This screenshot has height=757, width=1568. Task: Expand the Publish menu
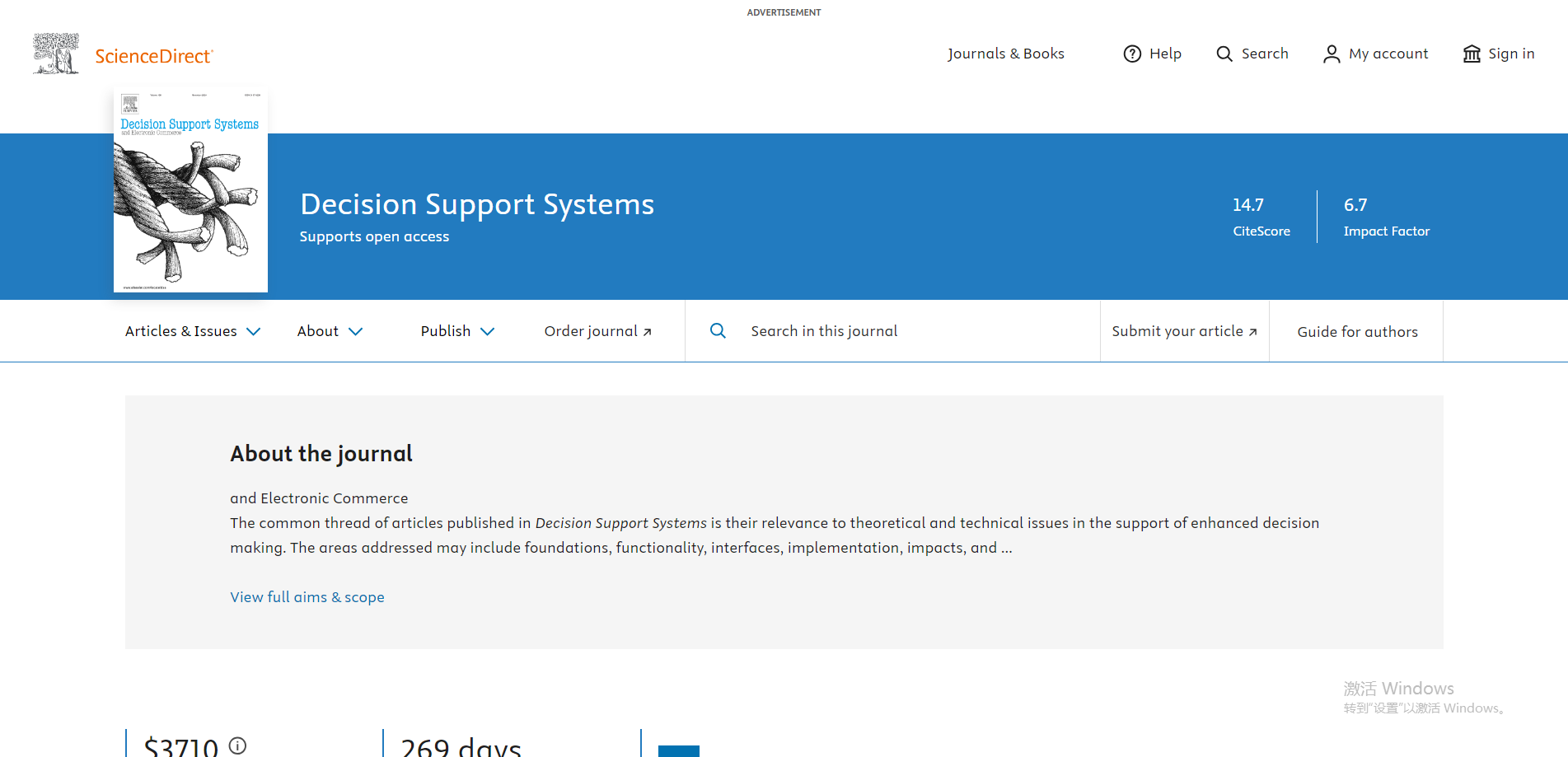(x=457, y=331)
